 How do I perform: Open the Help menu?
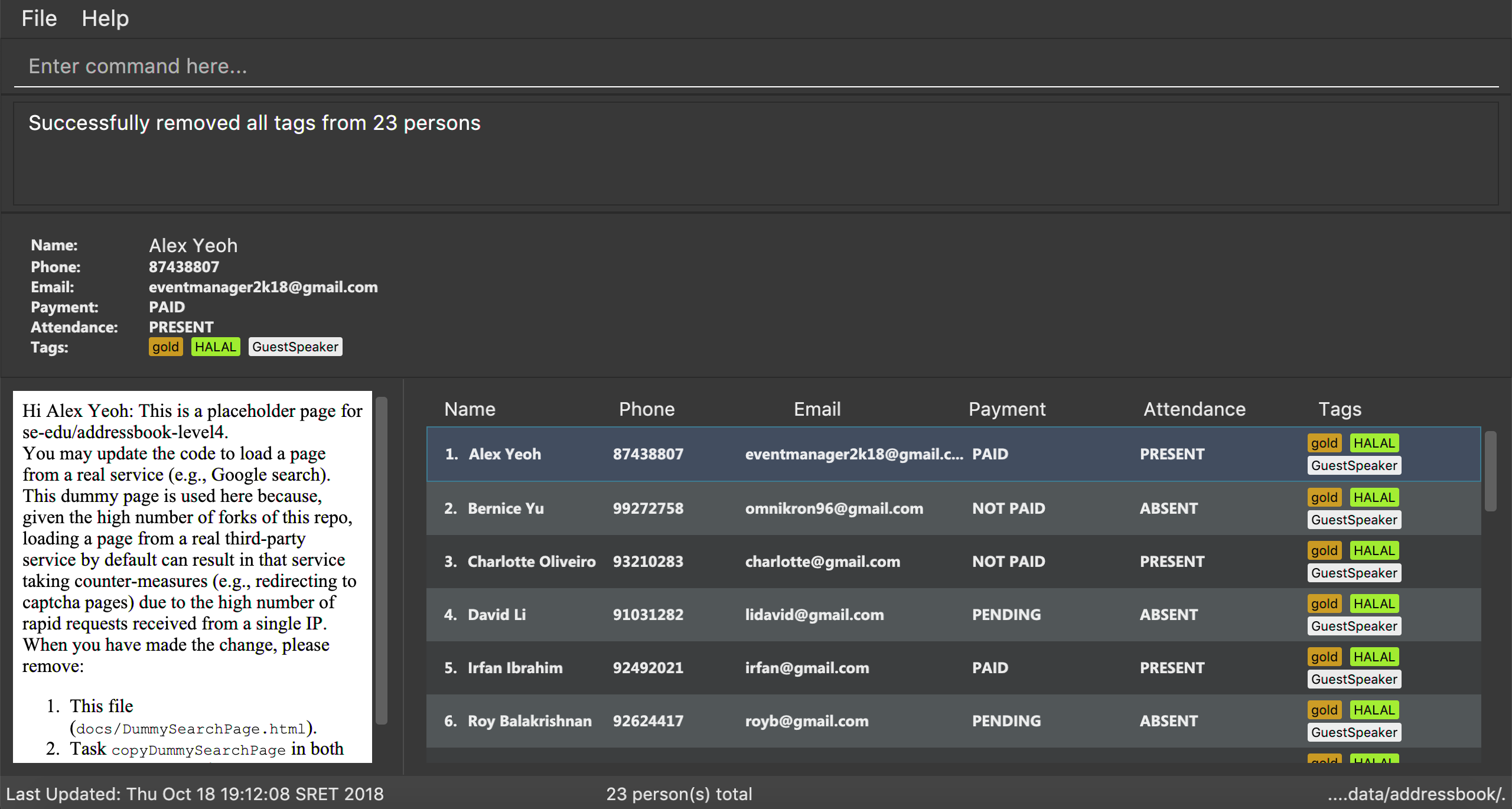(x=105, y=18)
